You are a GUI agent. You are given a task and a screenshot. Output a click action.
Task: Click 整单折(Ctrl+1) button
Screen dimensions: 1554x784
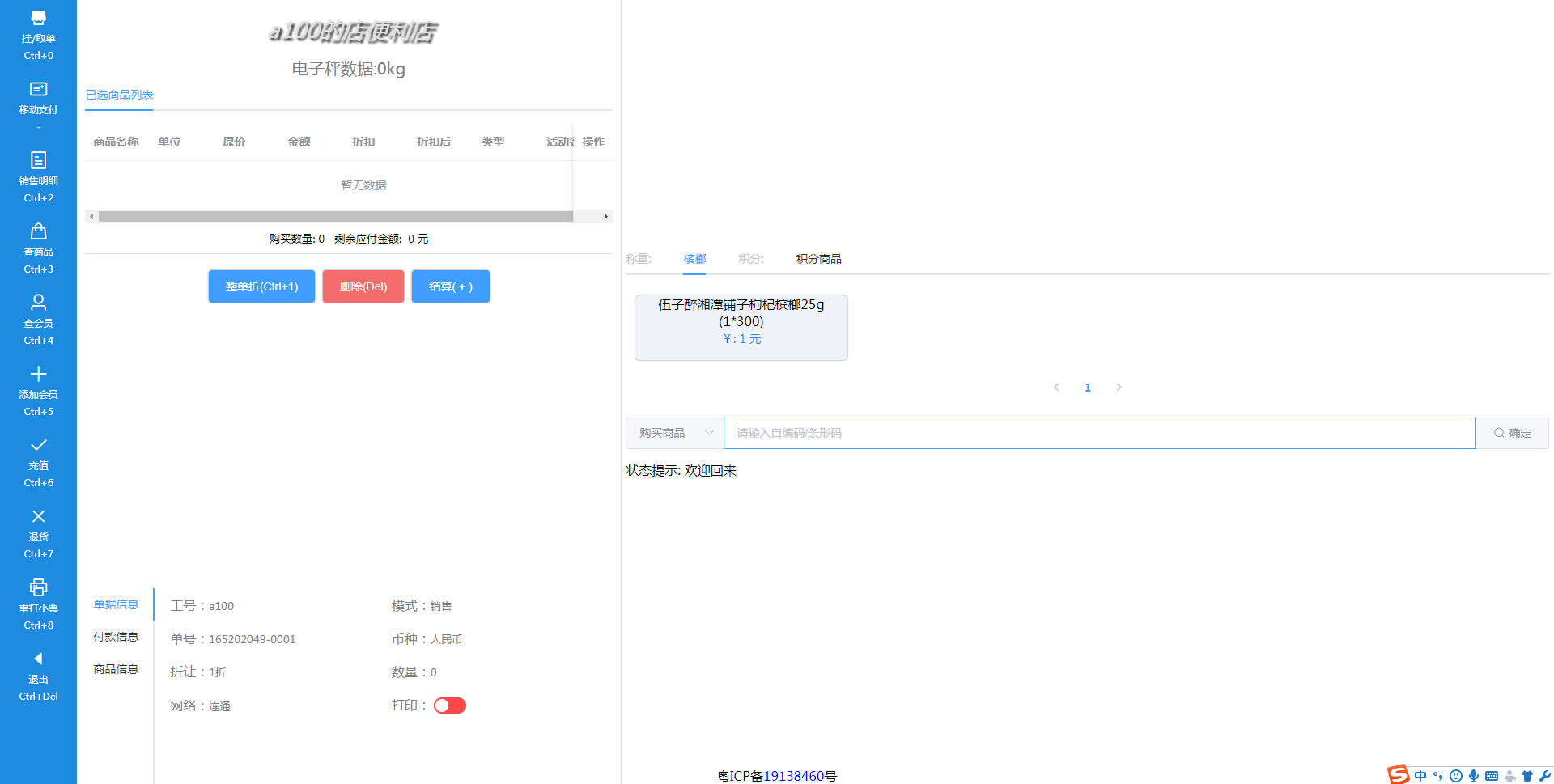[x=261, y=286]
